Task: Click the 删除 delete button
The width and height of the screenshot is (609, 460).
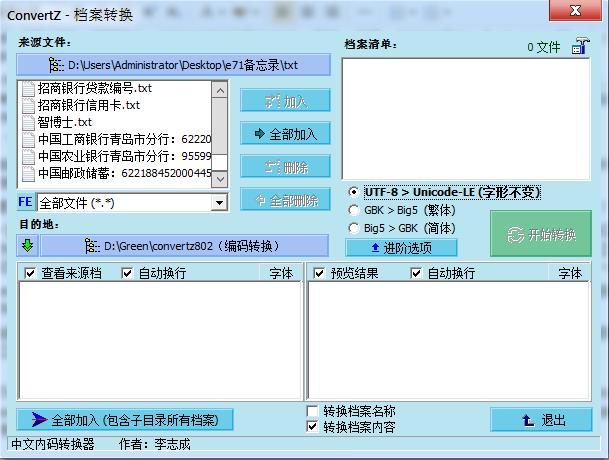Action: [285, 167]
